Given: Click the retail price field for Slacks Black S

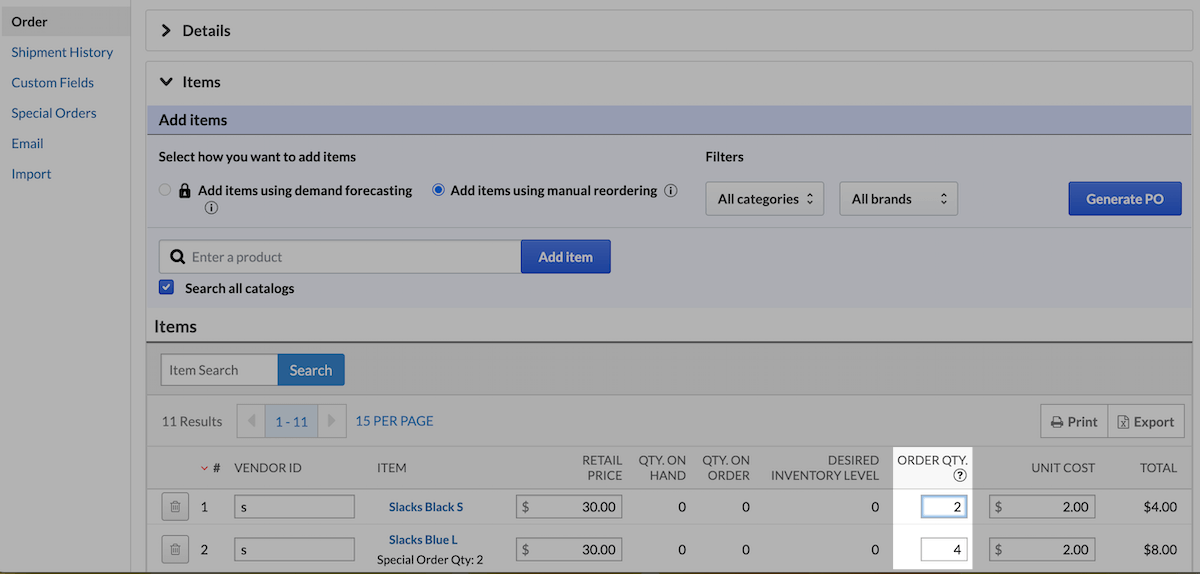Looking at the screenshot, I should [x=569, y=507].
